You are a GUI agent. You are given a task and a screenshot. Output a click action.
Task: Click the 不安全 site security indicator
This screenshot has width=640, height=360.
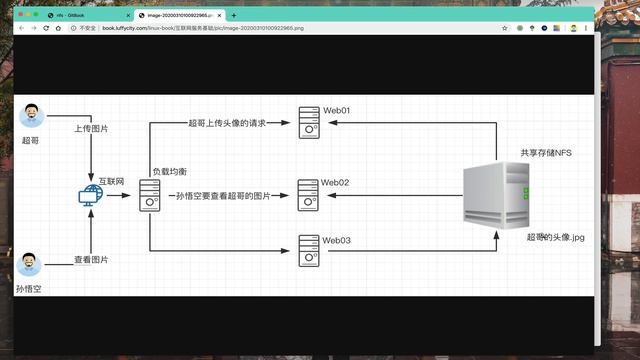[x=83, y=28]
